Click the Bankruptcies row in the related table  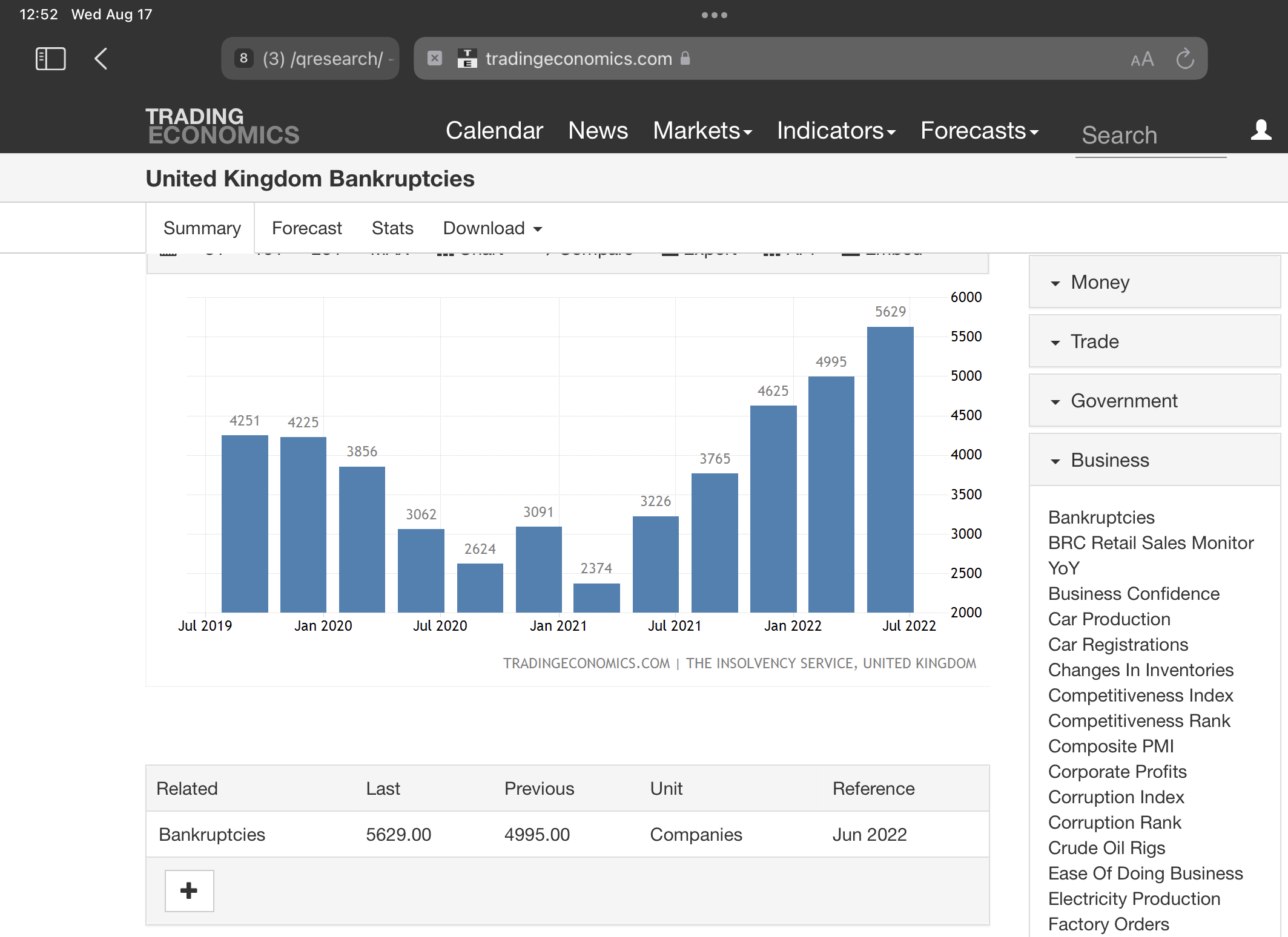pos(567,835)
